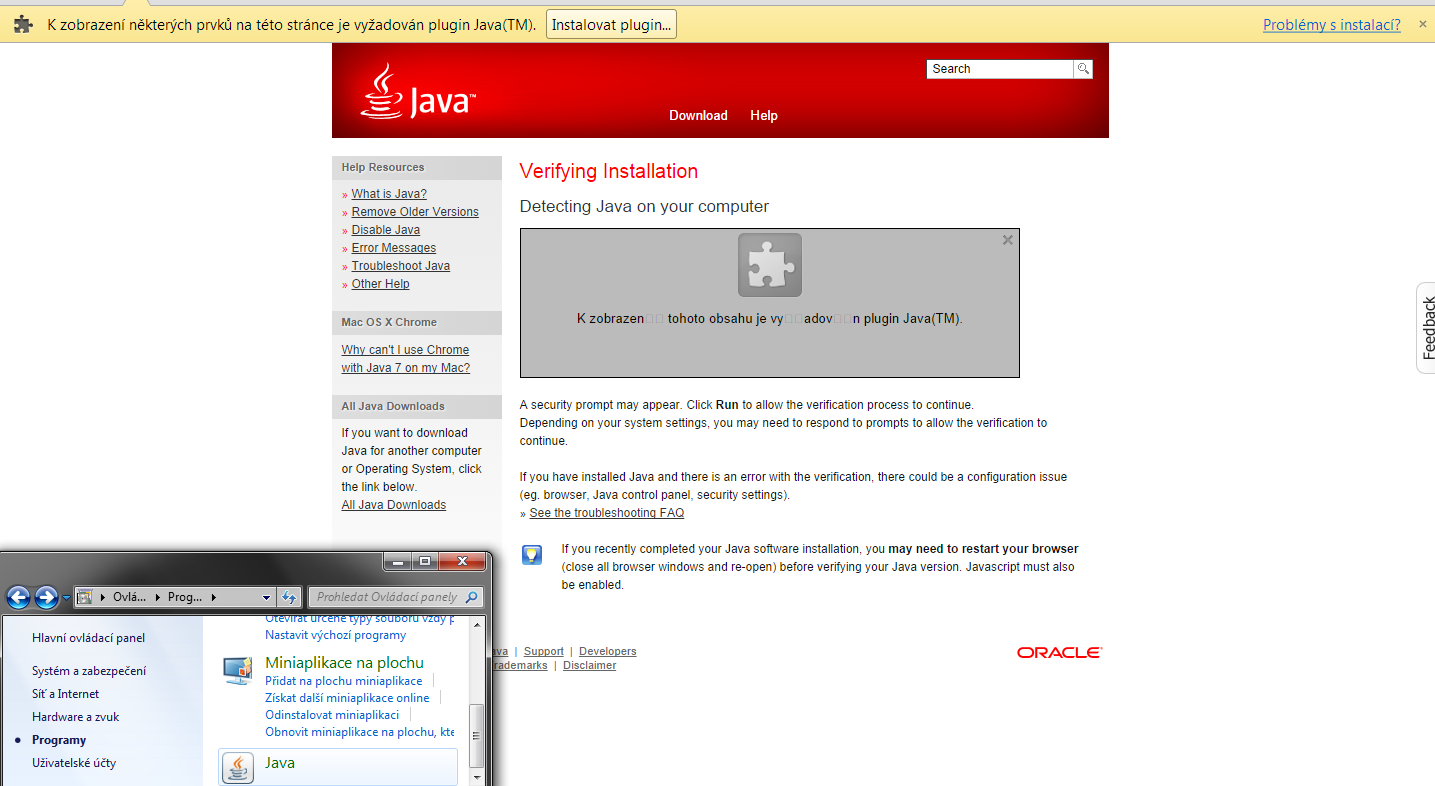Open the Problémy s instalací link
1435x786 pixels.
point(1331,25)
